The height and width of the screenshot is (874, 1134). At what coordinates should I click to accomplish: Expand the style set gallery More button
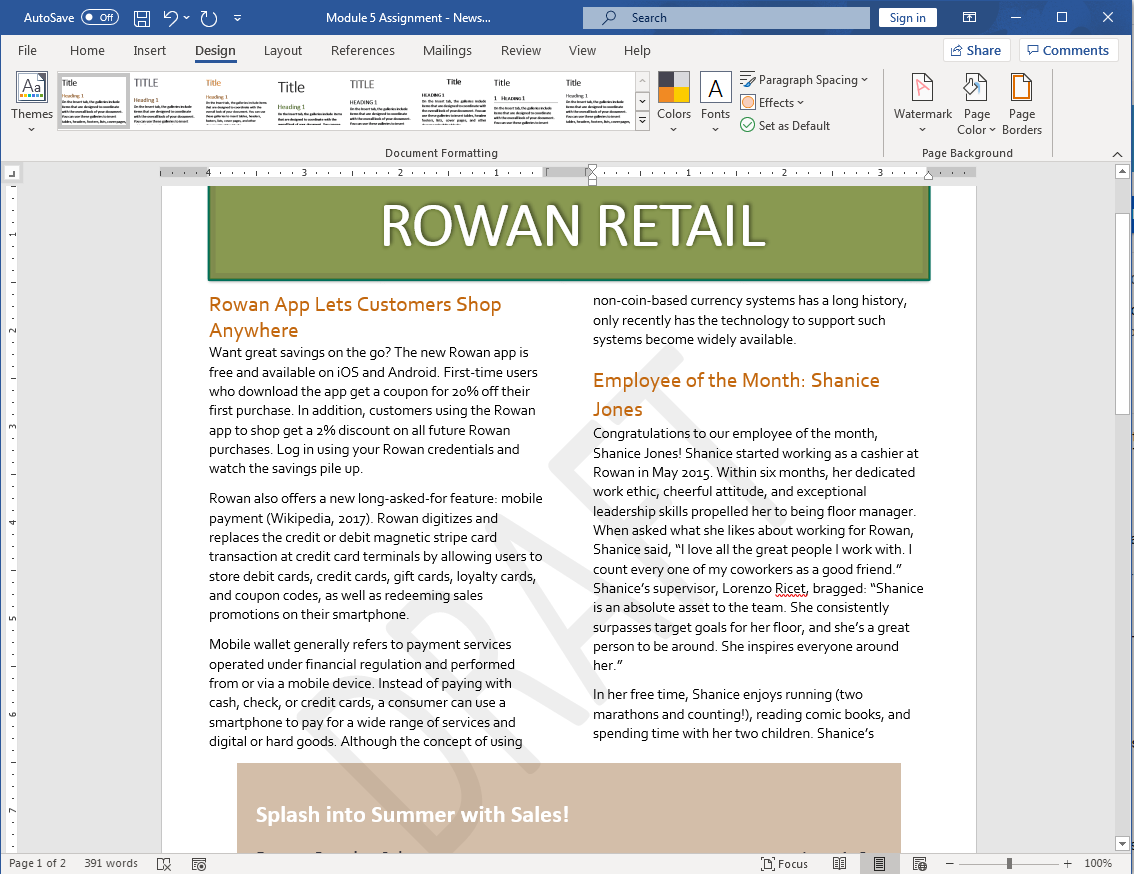tap(642, 121)
